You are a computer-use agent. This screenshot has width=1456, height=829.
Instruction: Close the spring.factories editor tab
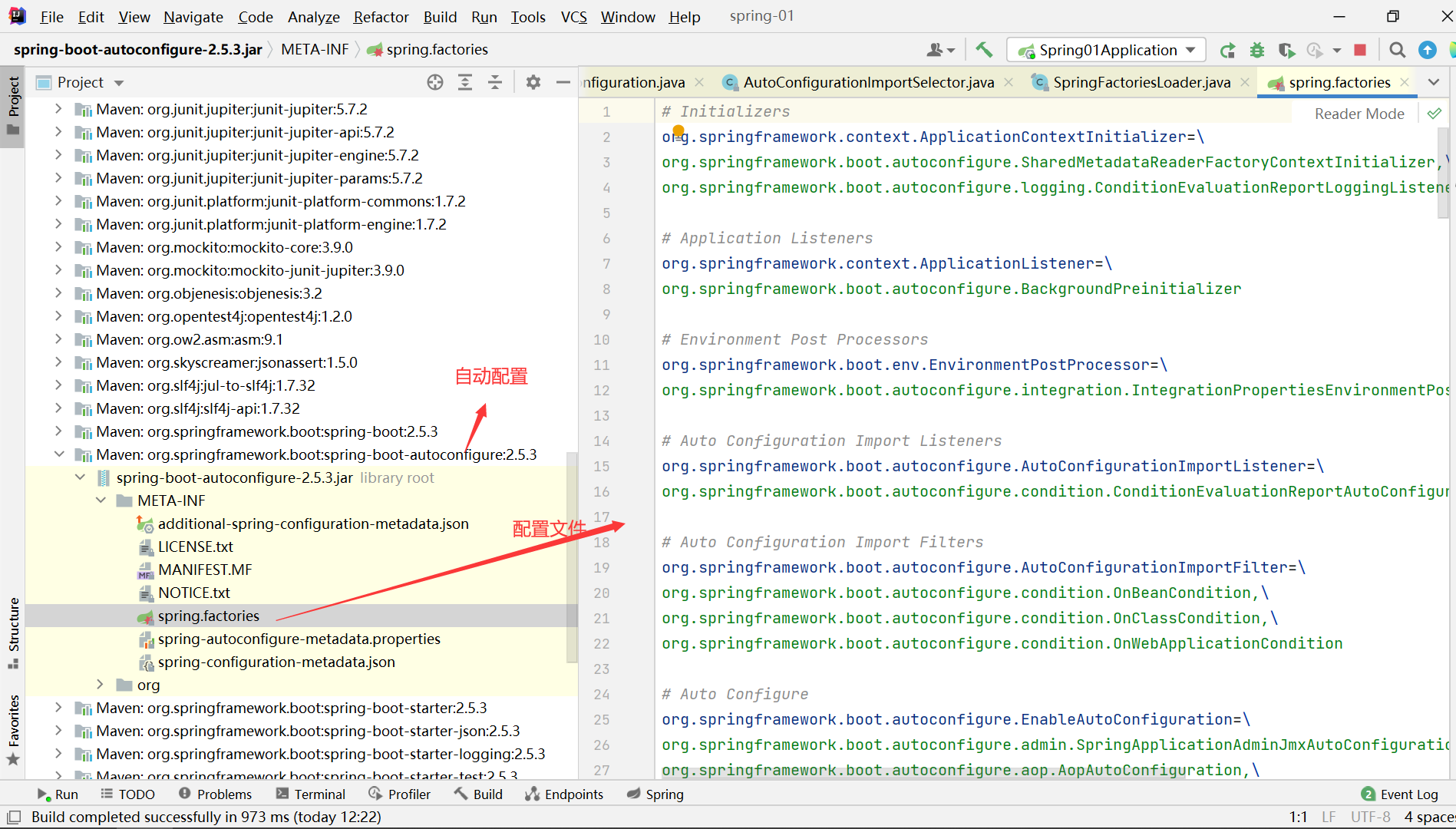(1405, 82)
